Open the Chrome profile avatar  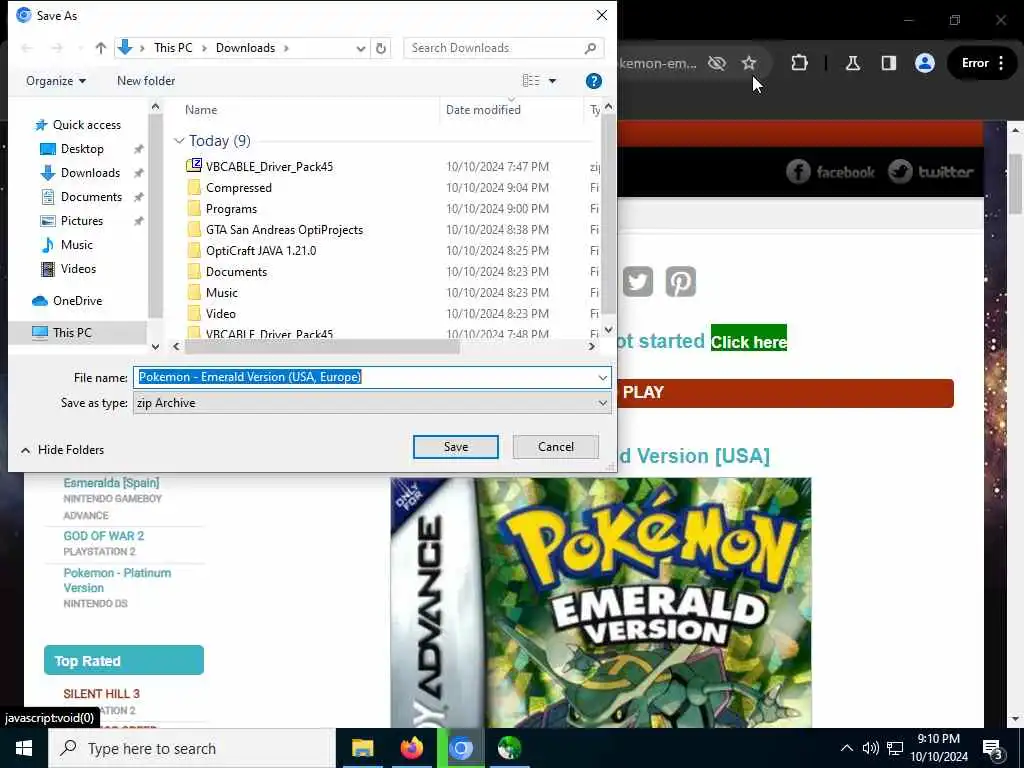pyautogui.click(x=924, y=63)
